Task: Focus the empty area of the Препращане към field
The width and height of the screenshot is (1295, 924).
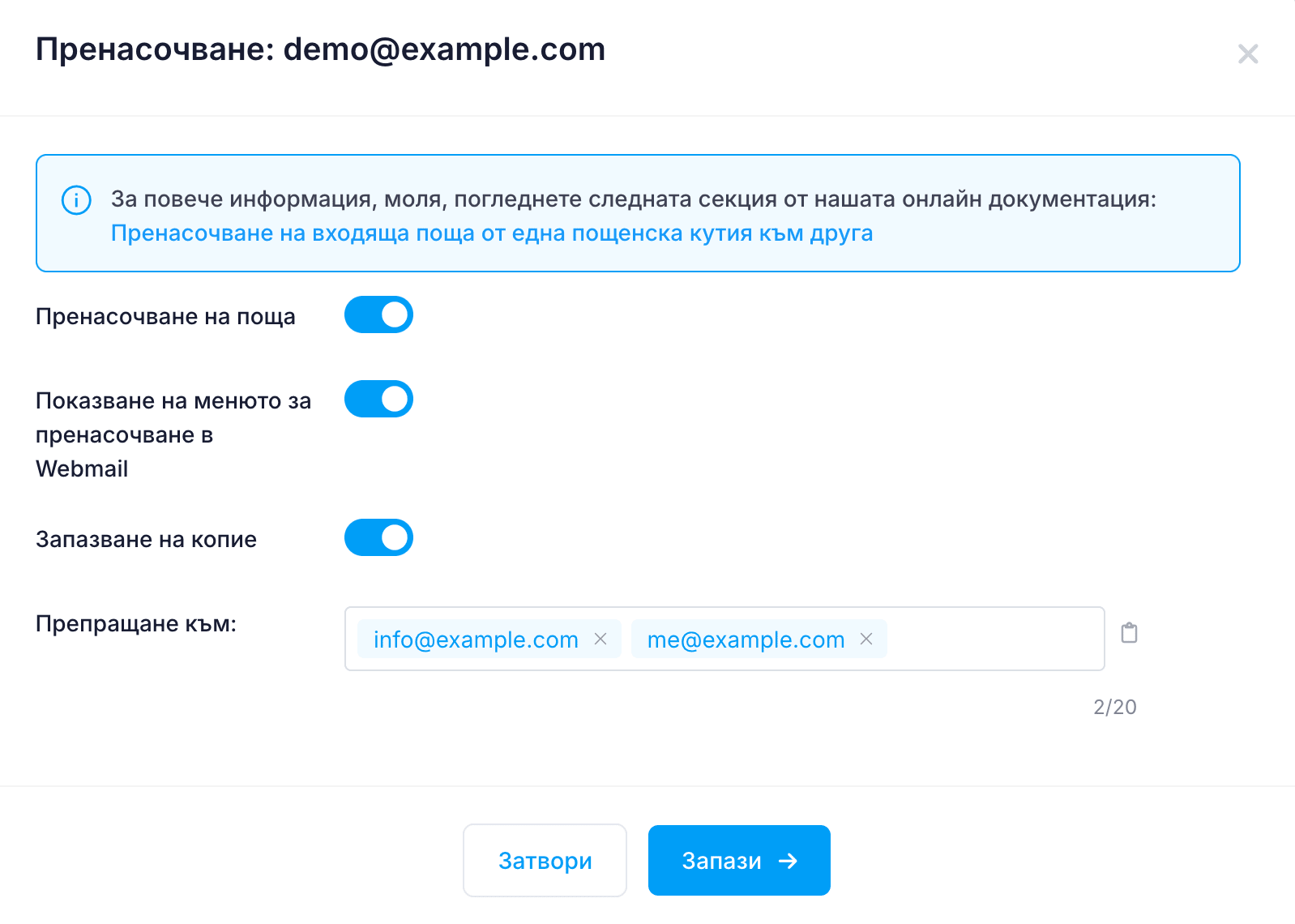Action: (x=995, y=639)
